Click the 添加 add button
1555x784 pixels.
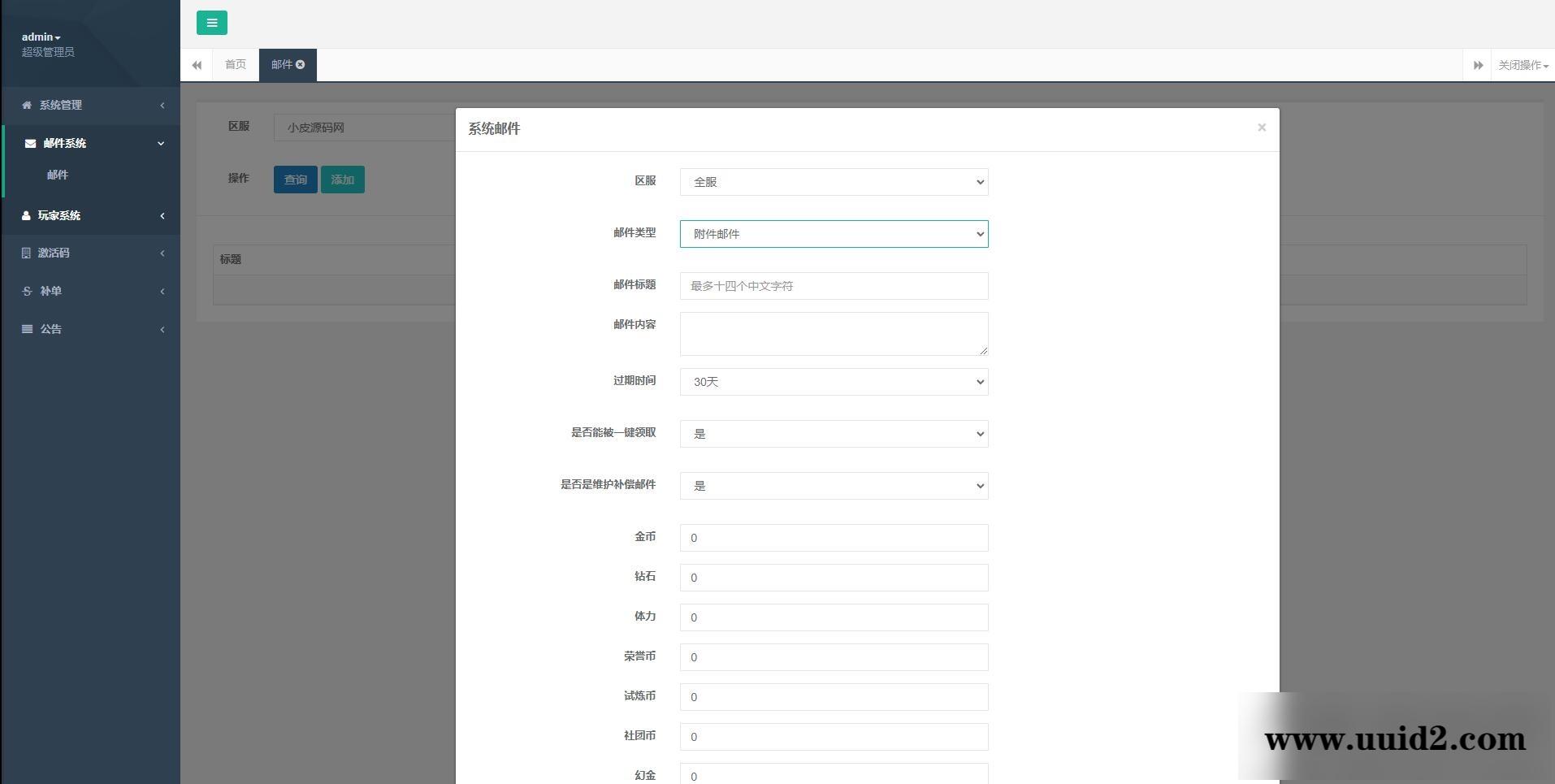tap(342, 179)
